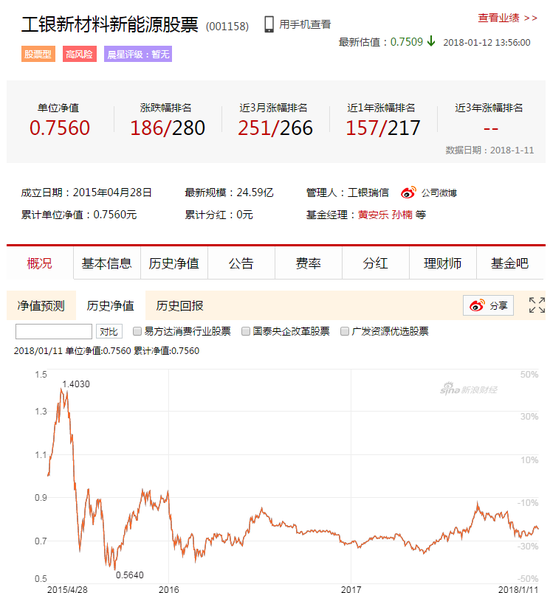550x593 pixels.
Task: Open 用手机查看 link
Action: tap(305, 25)
